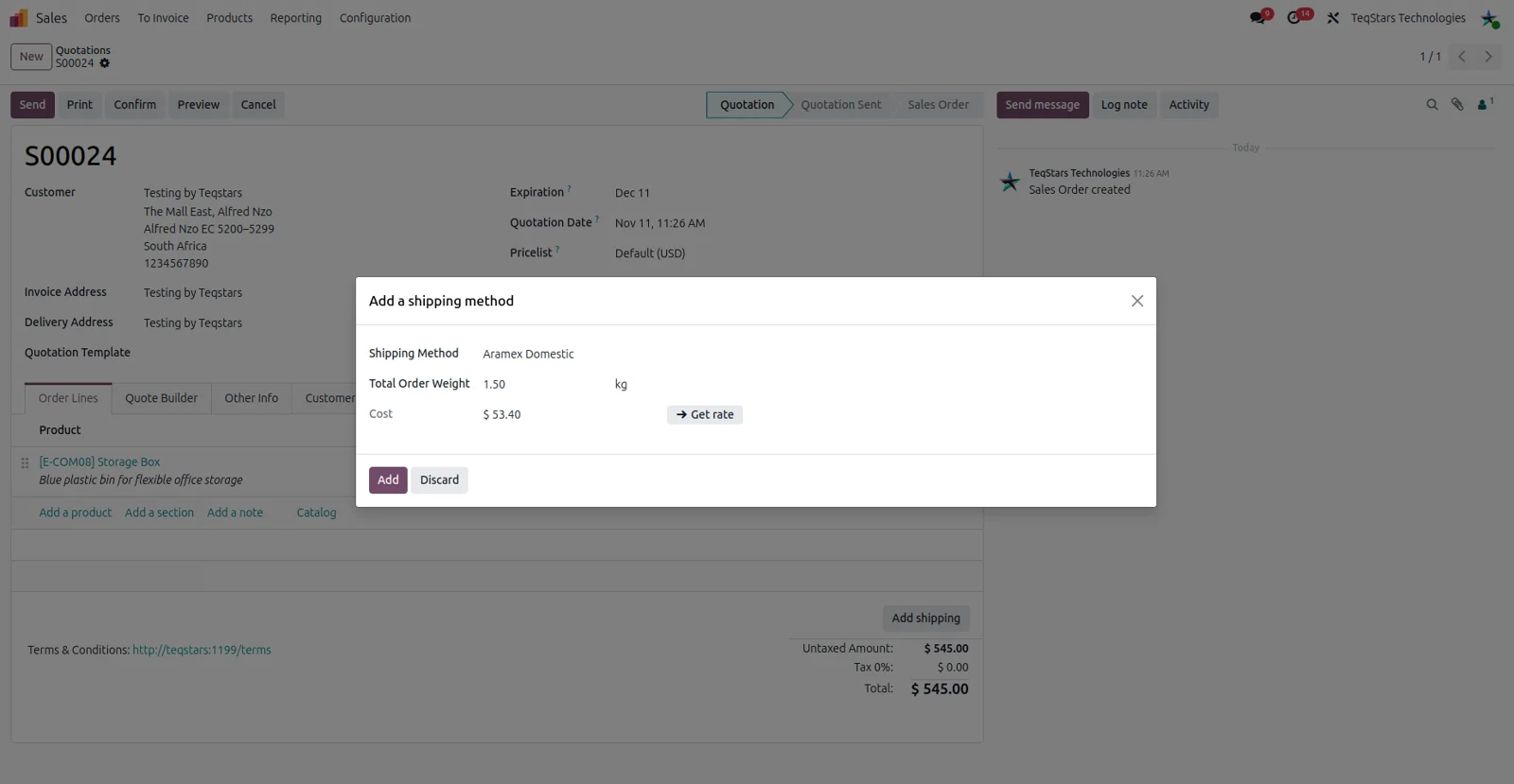Open the user avatar menu

[1489, 18]
